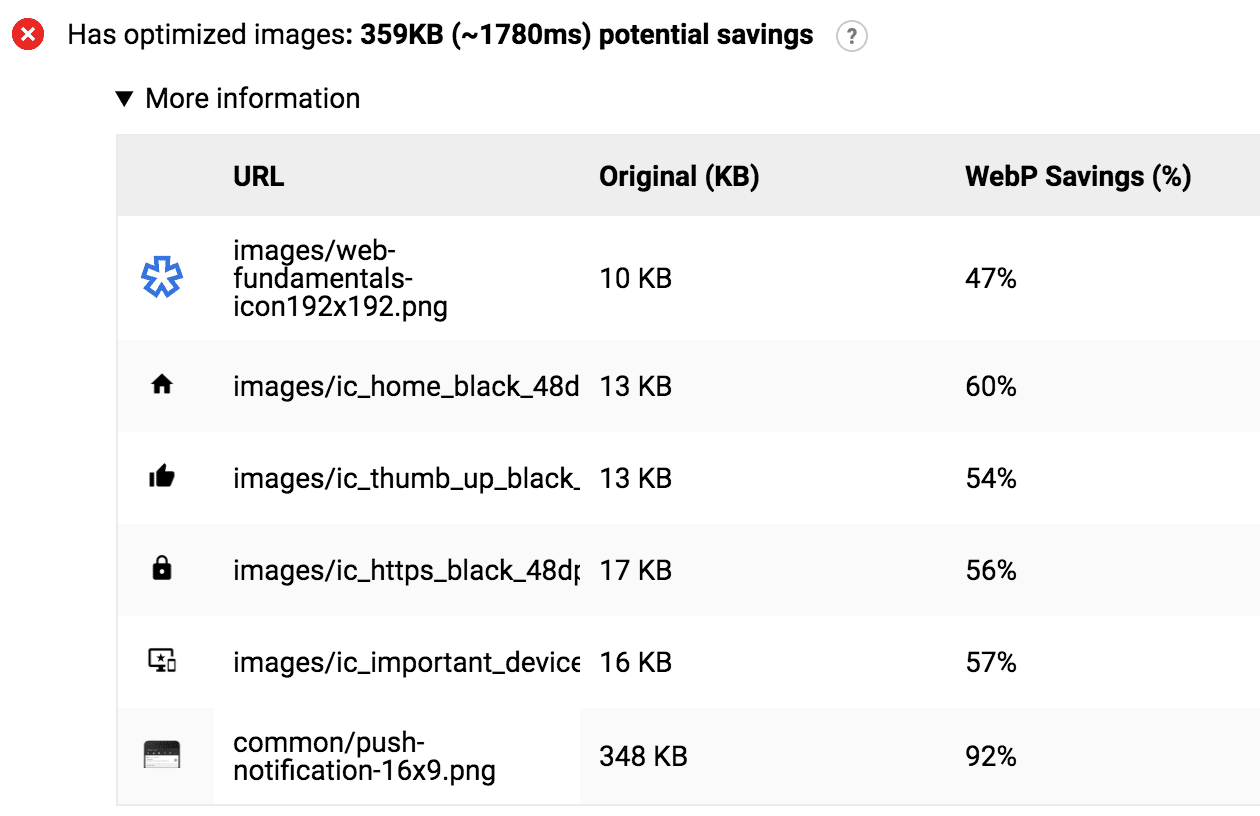Click the 92% savings value
1260x816 pixels.
pos(990,755)
